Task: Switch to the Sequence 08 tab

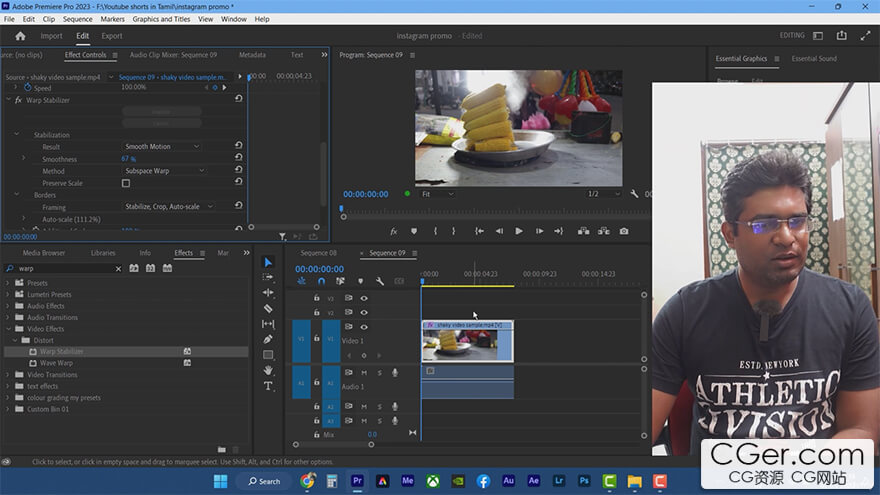Action: (x=318, y=253)
